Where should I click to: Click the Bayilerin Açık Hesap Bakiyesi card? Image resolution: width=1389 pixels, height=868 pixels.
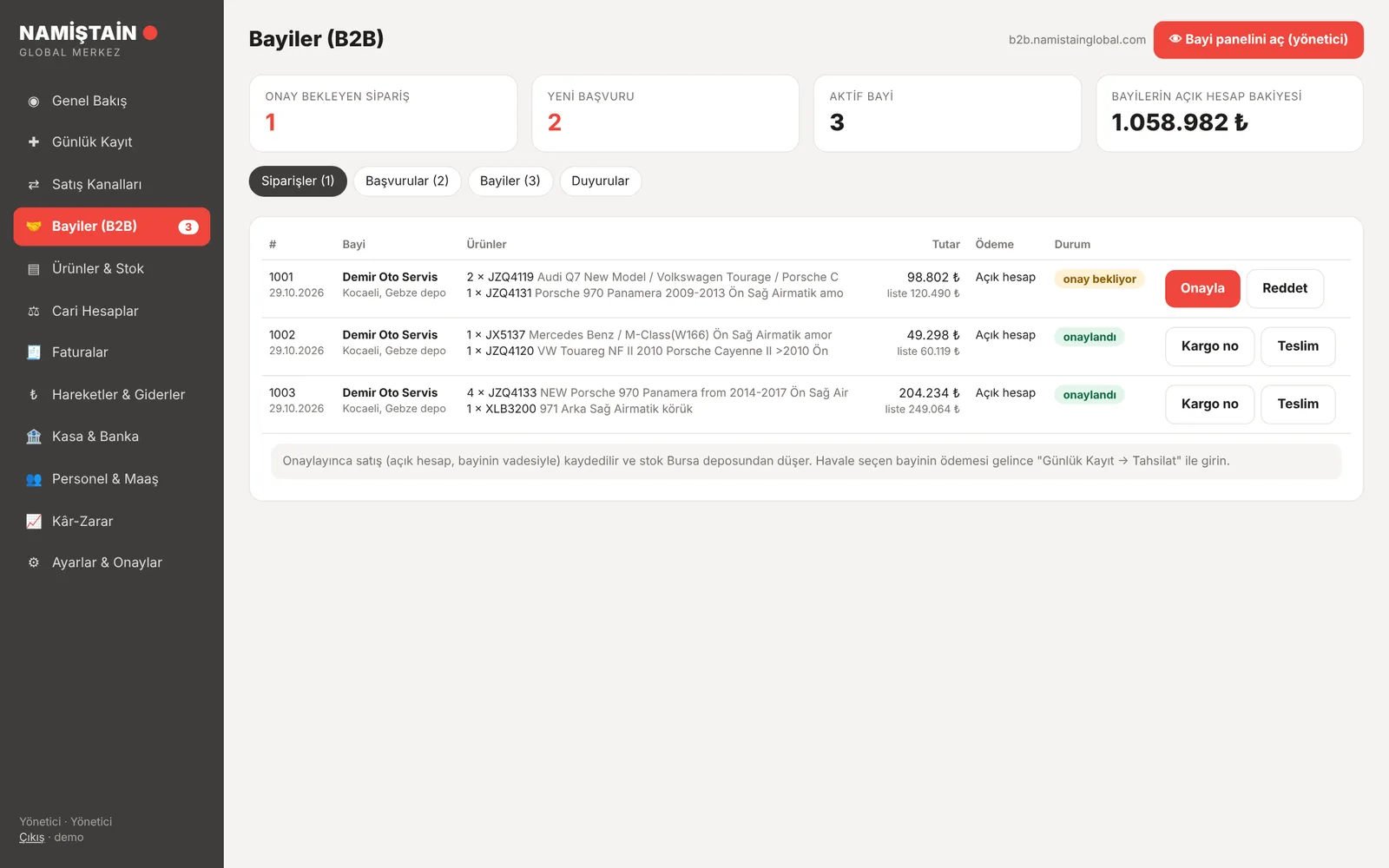point(1229,114)
